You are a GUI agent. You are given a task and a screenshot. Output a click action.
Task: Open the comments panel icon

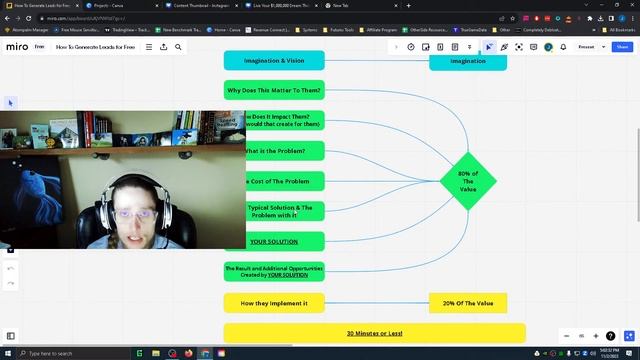point(533,47)
